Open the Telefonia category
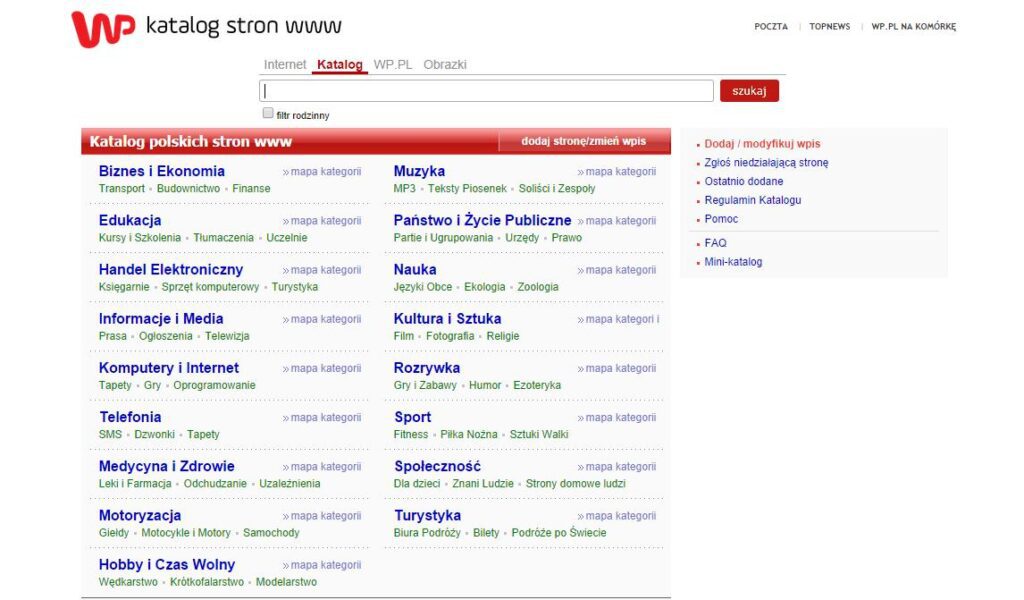This screenshot has height=600, width=1024. tap(130, 417)
